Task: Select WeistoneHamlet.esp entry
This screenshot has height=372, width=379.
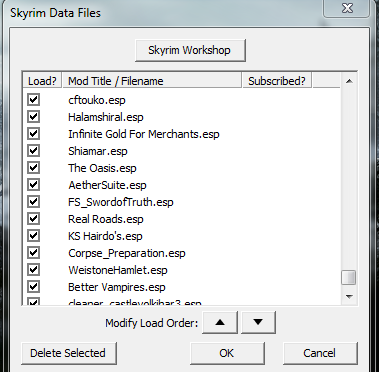Action: [x=118, y=270]
